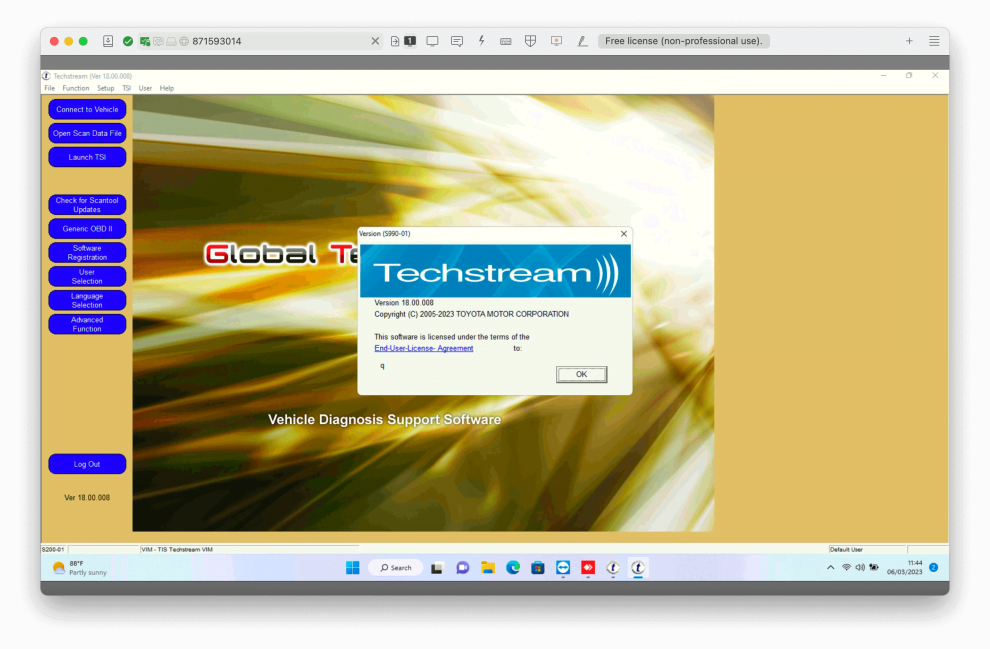Image resolution: width=990 pixels, height=649 pixels.
Task: Launch TIS from the sidebar
Action: coord(87,157)
